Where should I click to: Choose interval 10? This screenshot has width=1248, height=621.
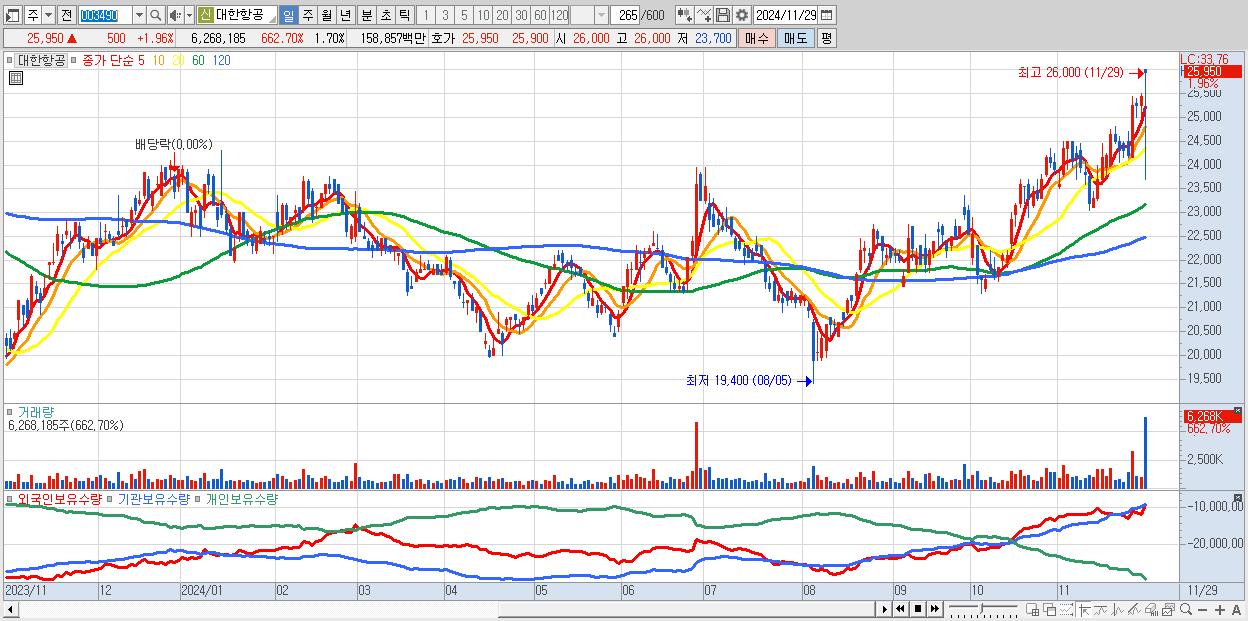tap(483, 15)
